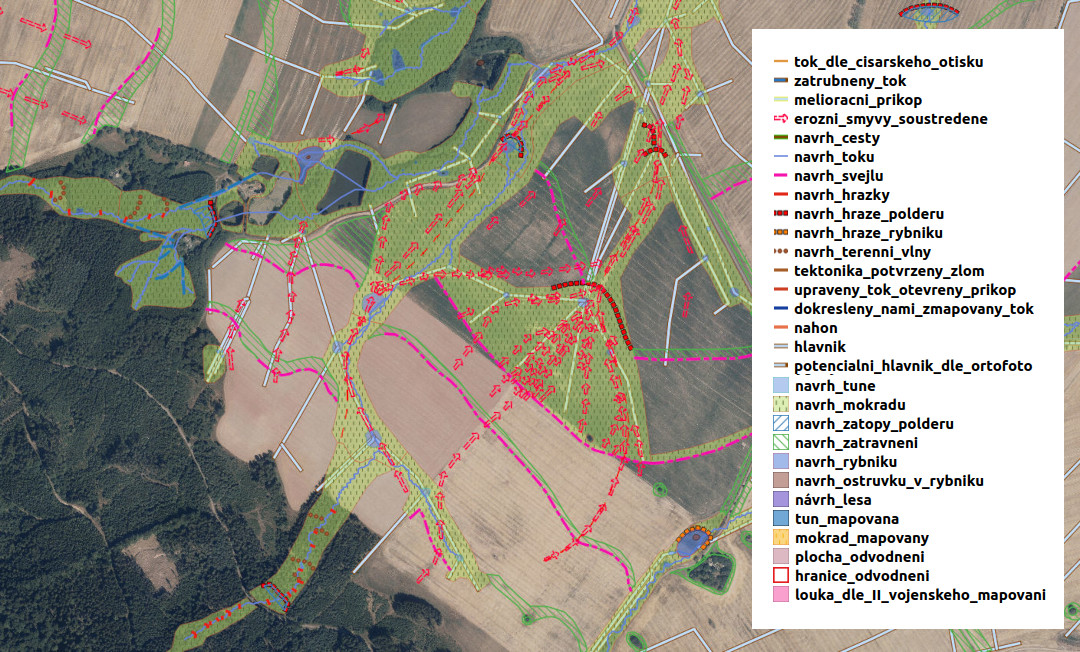The image size is (1080, 652).
Task: Click the navrh_zatravneni green hatched symbol
Action: (x=781, y=443)
